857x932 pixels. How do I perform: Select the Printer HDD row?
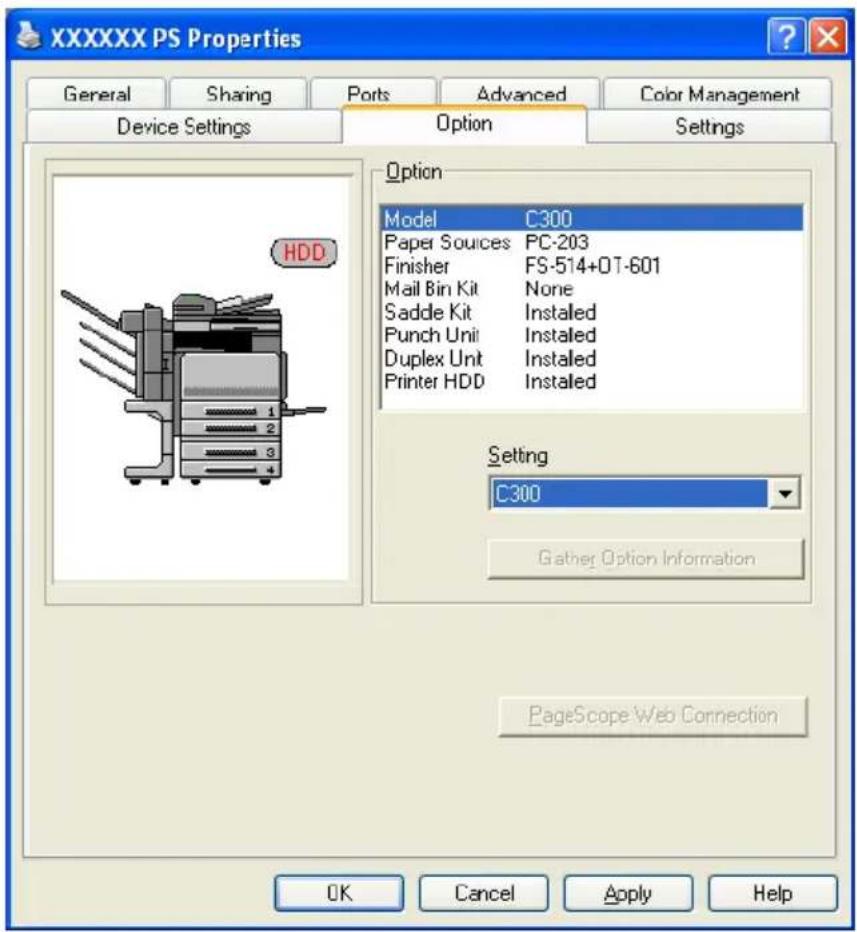pos(591,381)
